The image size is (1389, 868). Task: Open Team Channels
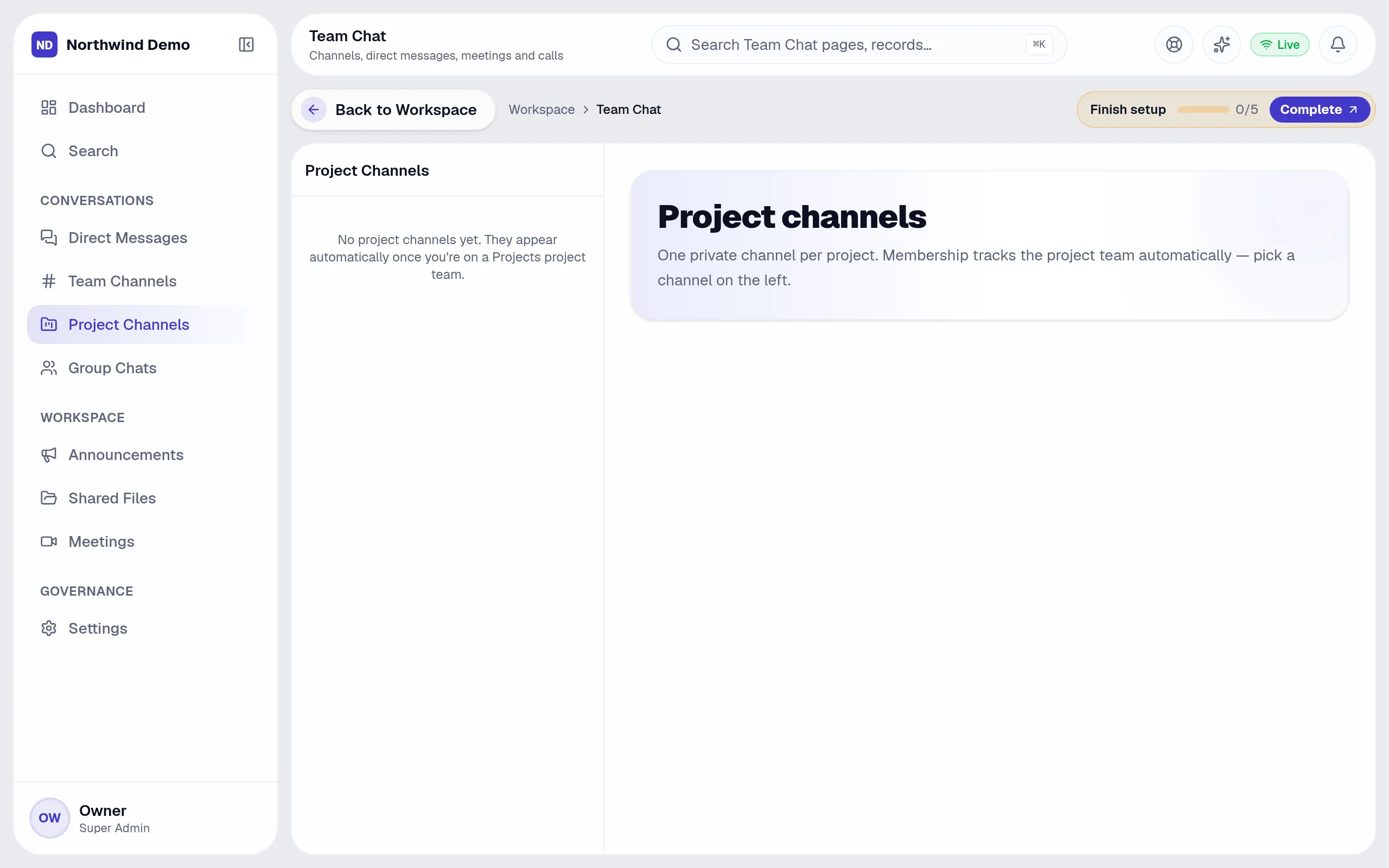coord(145,282)
